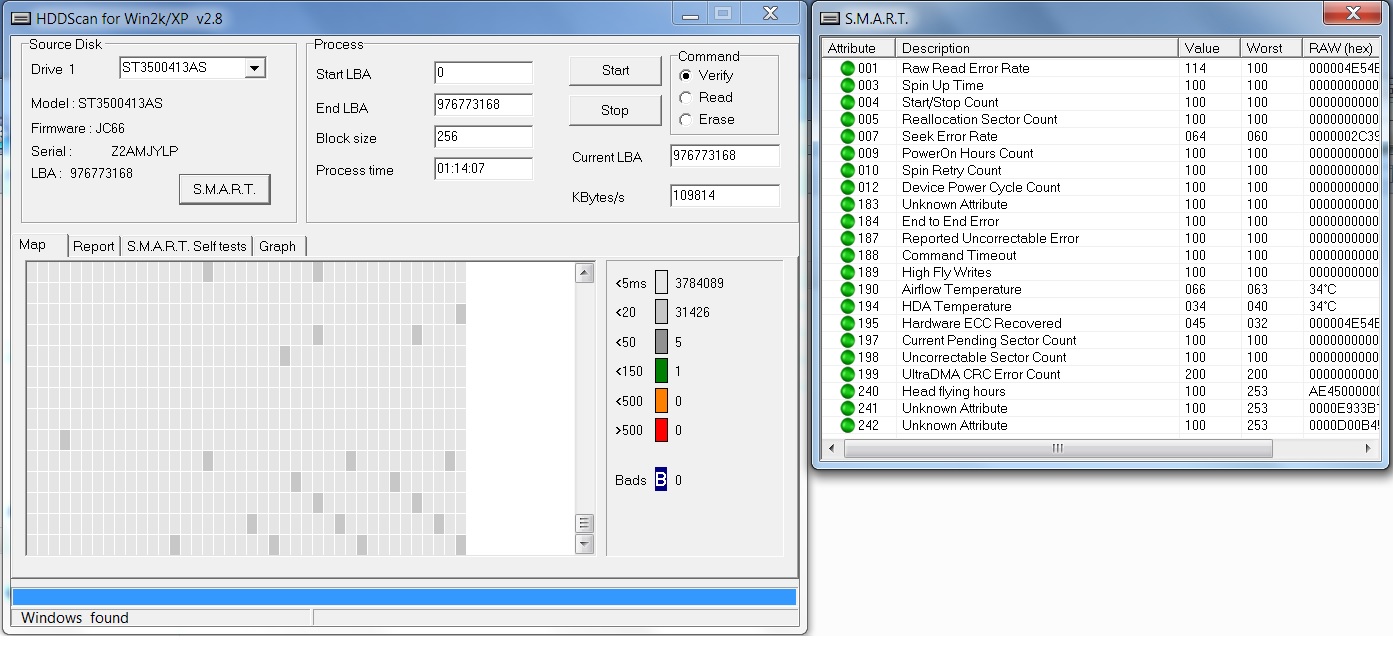Switch to the Report tab
1393x648 pixels.
click(x=94, y=246)
